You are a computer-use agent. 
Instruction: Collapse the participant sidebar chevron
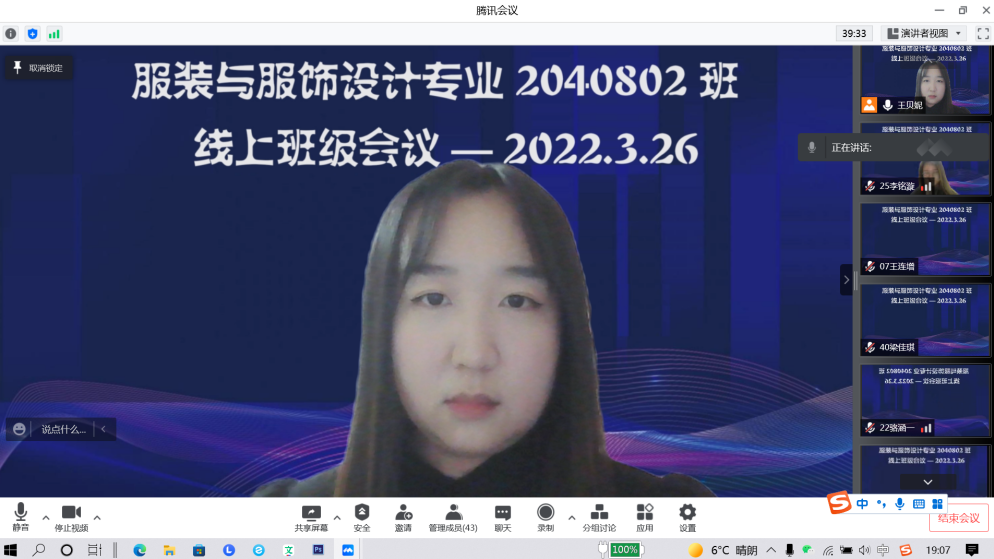846,280
